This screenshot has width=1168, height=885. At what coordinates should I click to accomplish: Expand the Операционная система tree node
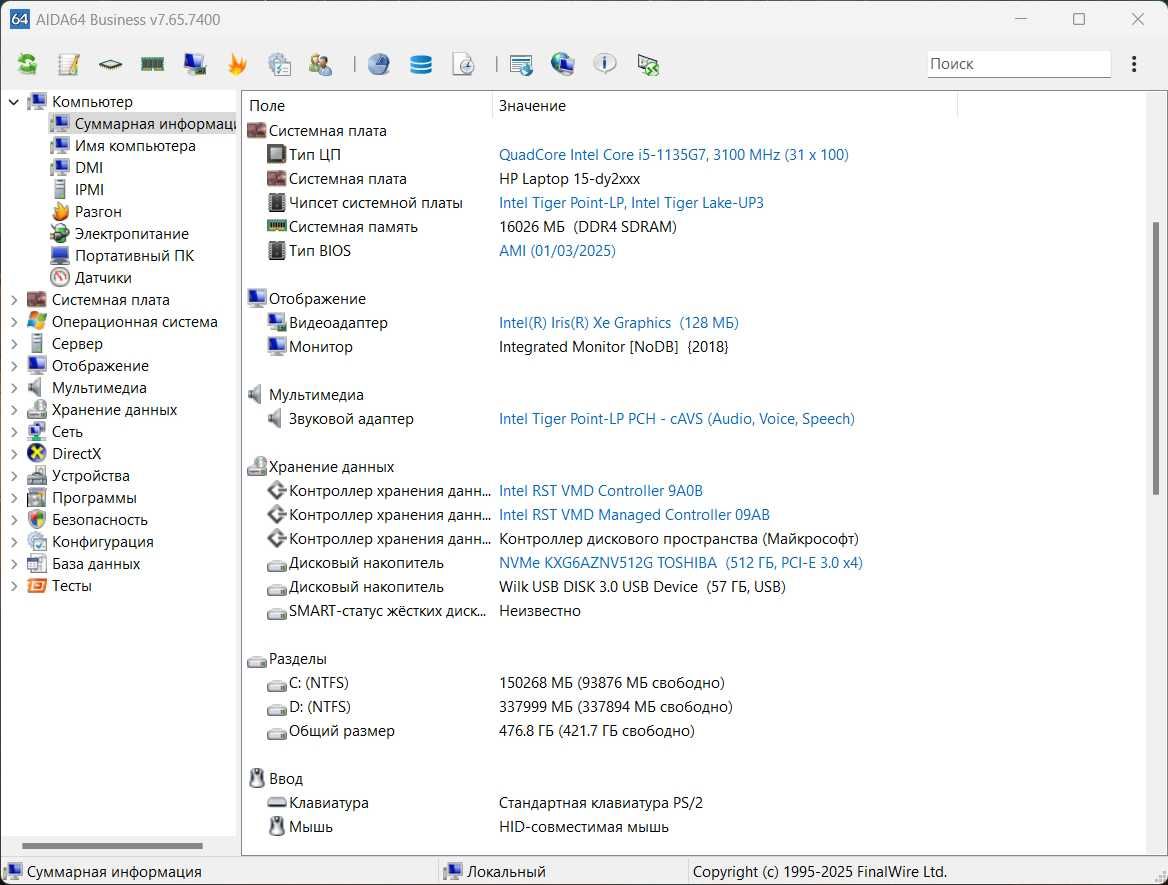[x=13, y=322]
